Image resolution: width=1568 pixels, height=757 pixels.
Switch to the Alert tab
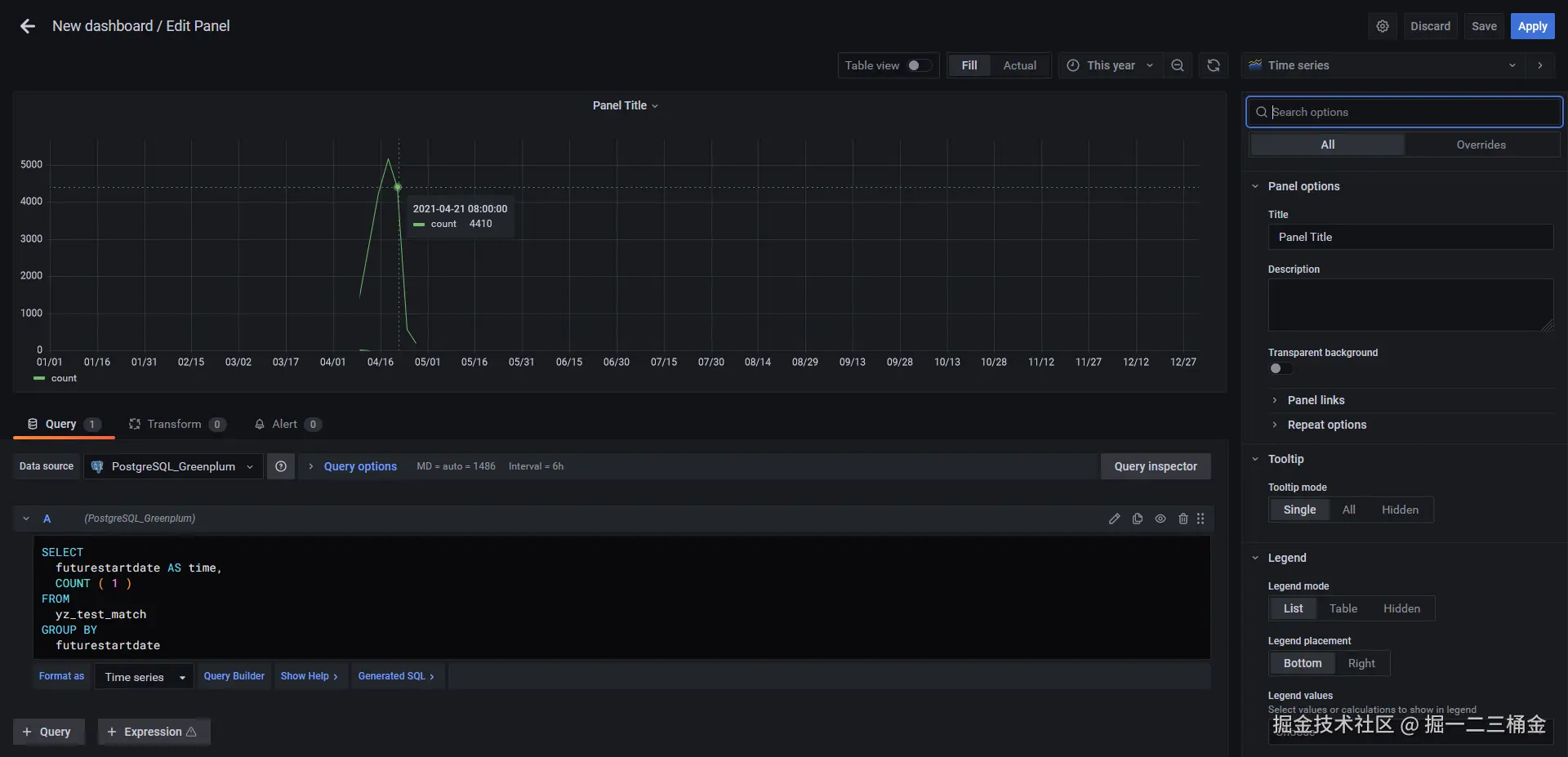[287, 424]
